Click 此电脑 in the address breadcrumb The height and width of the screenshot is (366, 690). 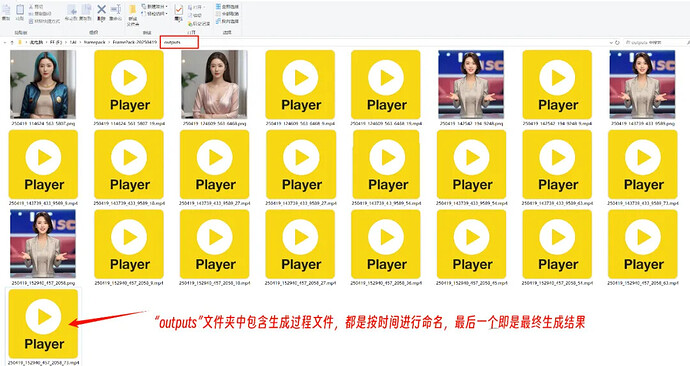point(36,42)
